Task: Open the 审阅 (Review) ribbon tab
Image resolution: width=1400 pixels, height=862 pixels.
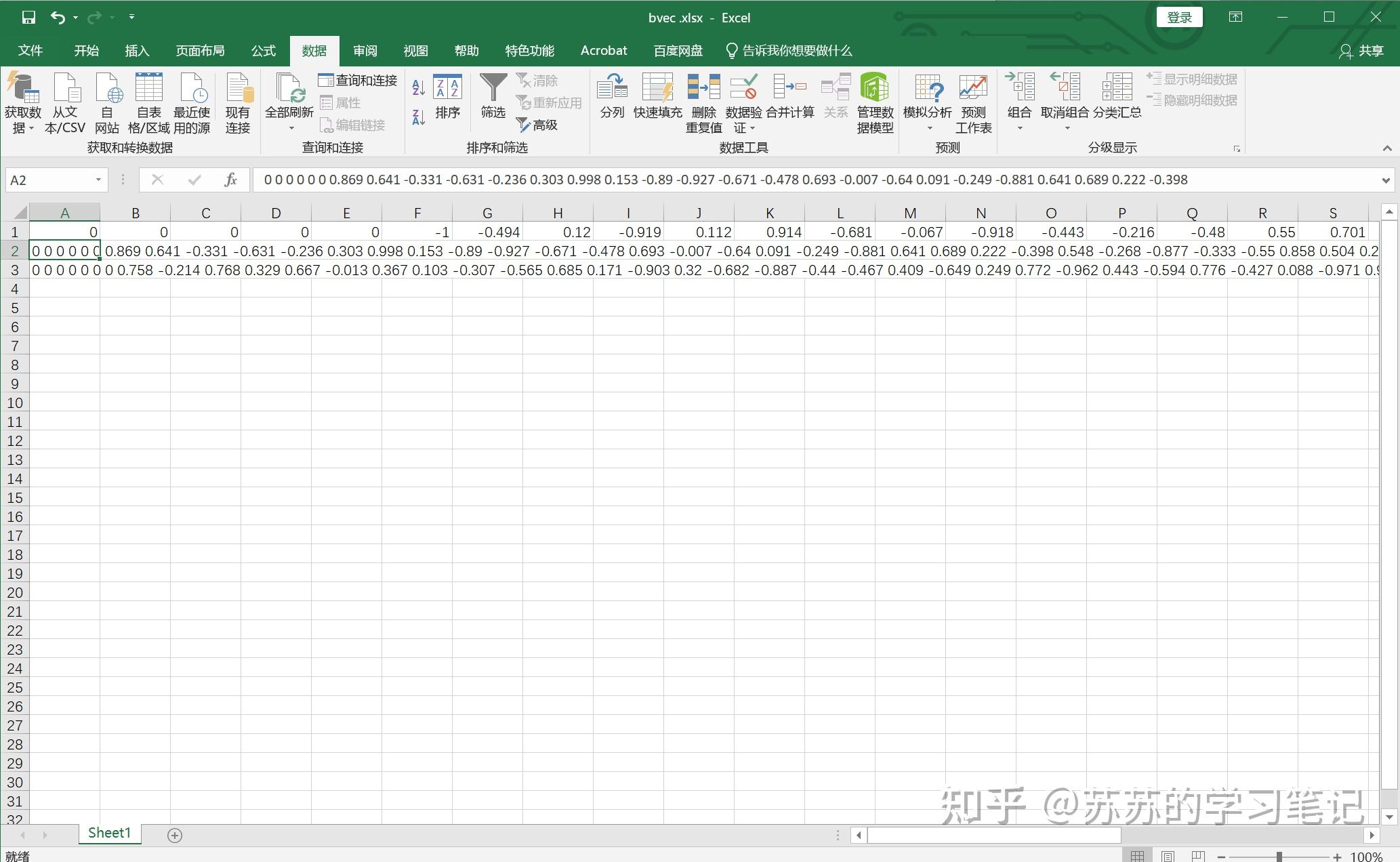Action: point(365,51)
